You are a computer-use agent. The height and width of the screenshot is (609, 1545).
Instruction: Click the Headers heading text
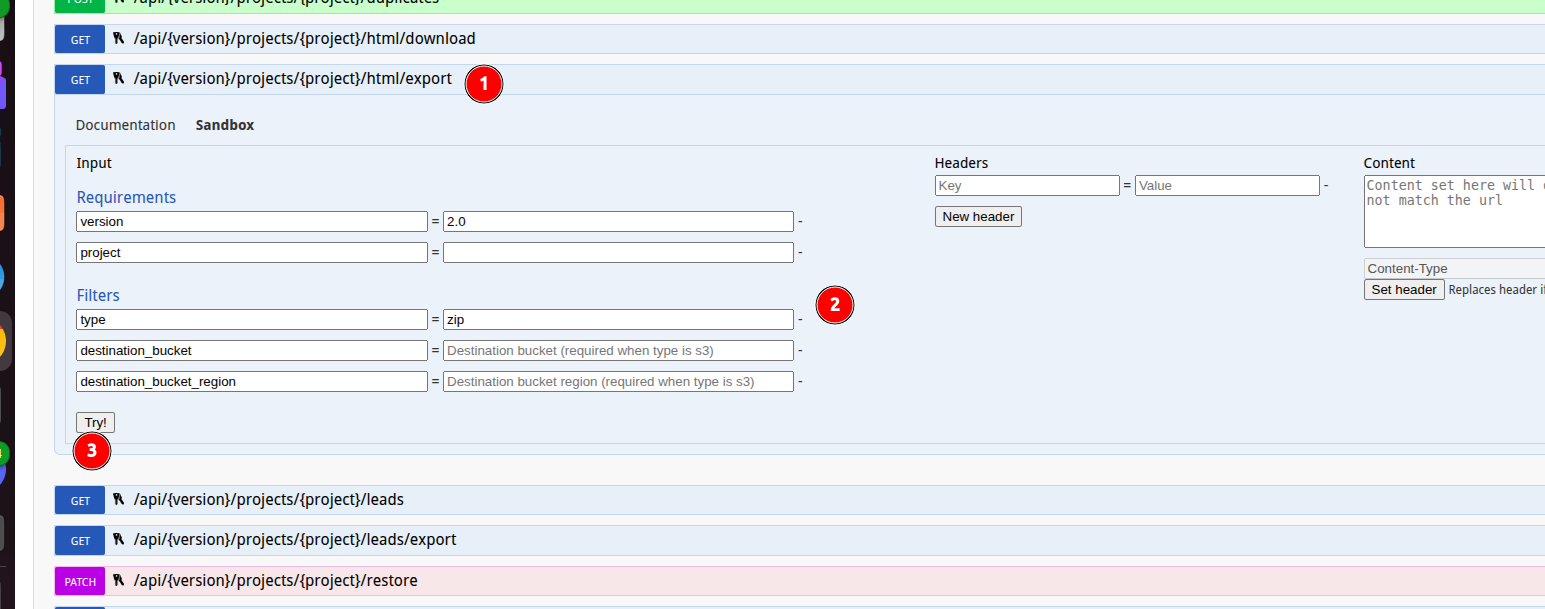[961, 163]
